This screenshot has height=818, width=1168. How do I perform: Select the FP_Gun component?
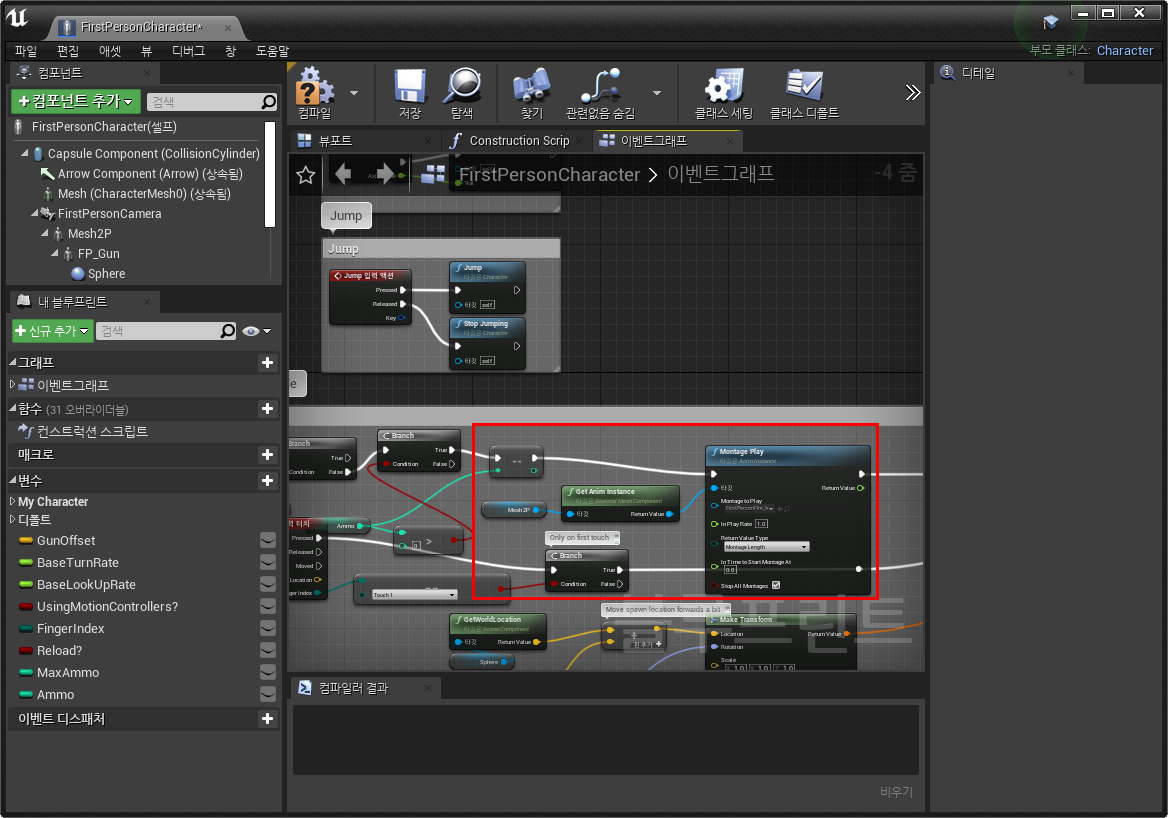pyautogui.click(x=98, y=253)
